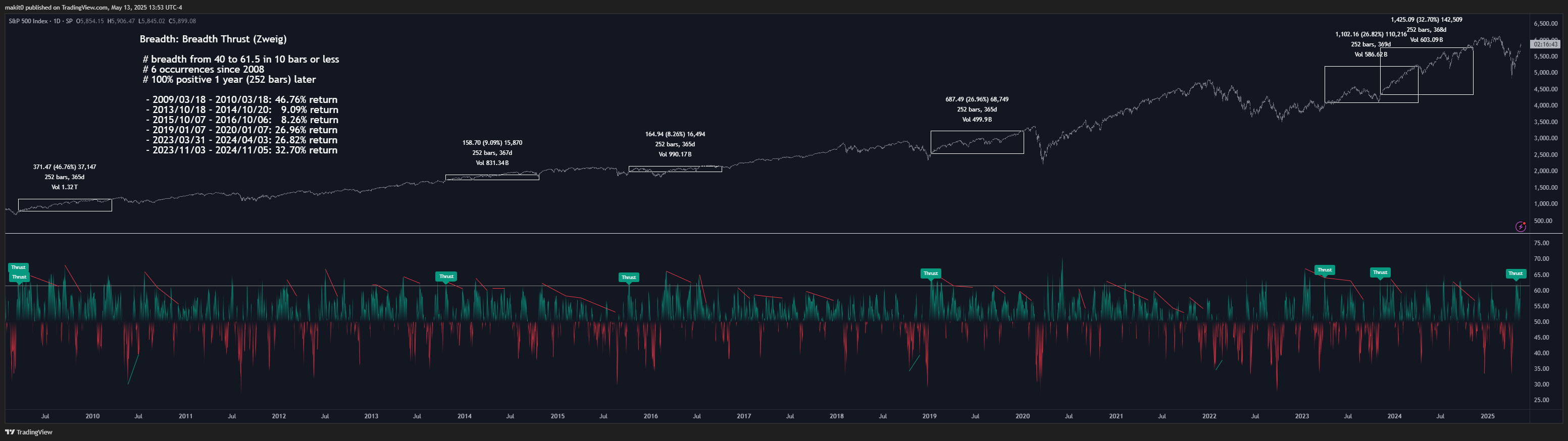Click the purple lightning bolt icon
The height and width of the screenshot is (441, 1568).
click(x=1521, y=227)
